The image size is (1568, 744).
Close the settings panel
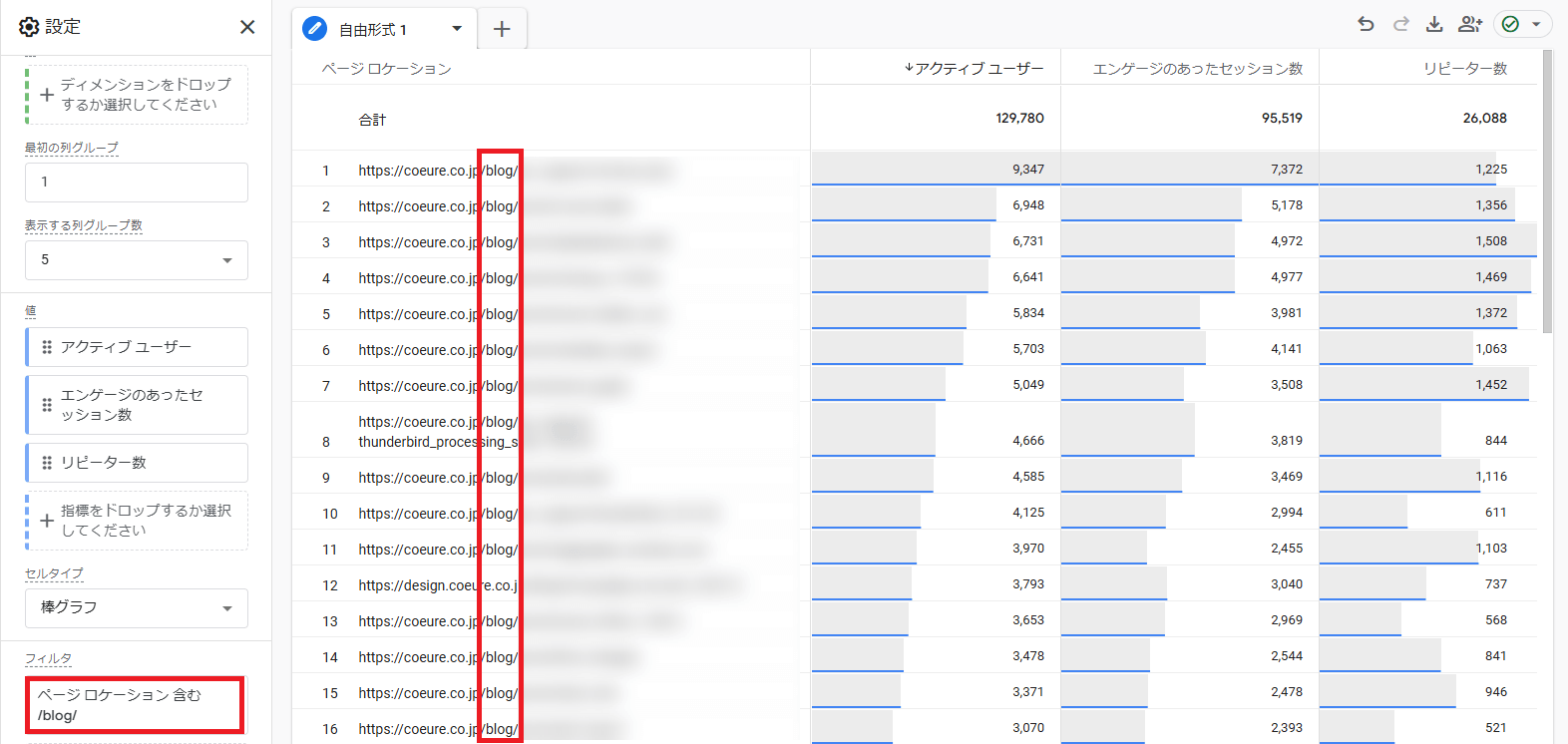pos(247,27)
